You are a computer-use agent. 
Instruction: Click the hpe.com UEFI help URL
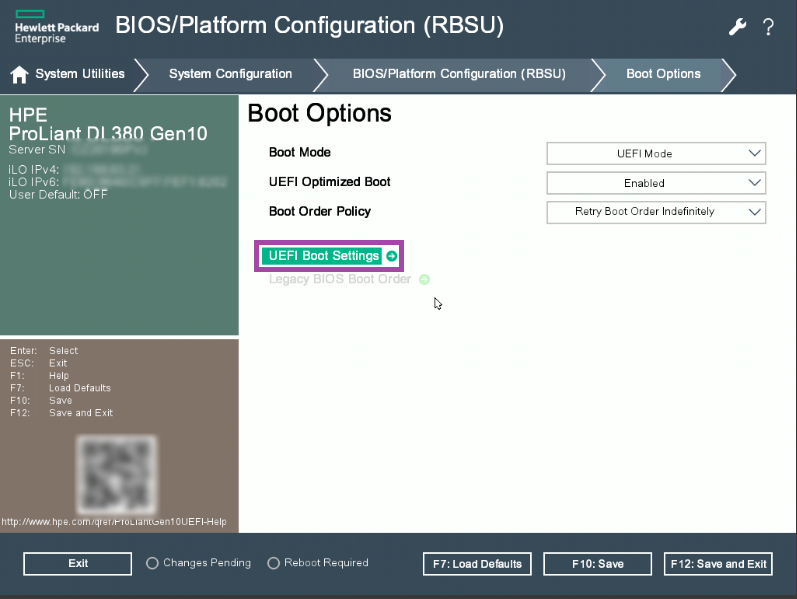click(x=114, y=522)
